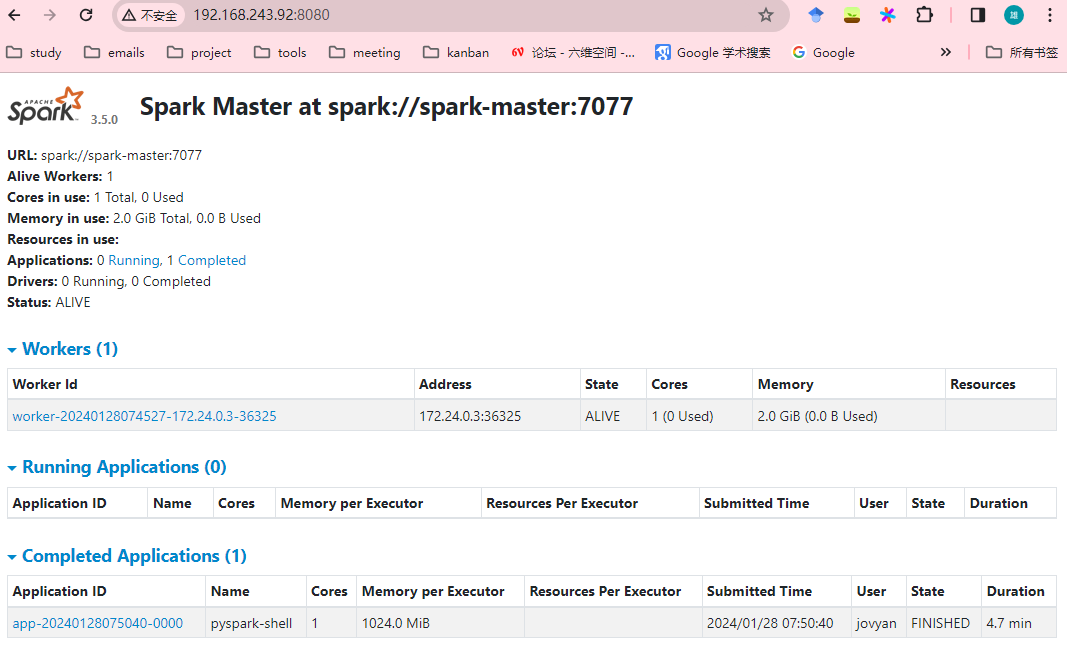Select the Alive Workers: 1 line

(60, 176)
